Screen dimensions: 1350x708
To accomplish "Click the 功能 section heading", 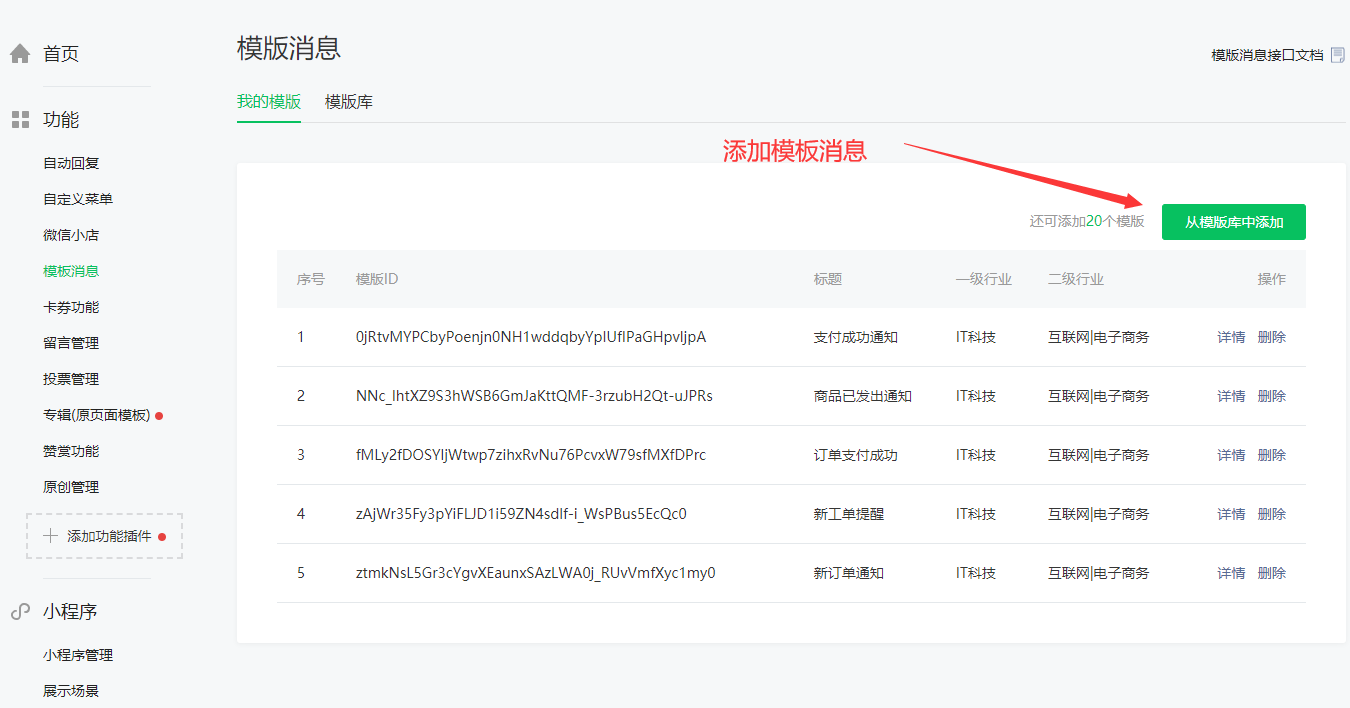I will tap(61, 120).
